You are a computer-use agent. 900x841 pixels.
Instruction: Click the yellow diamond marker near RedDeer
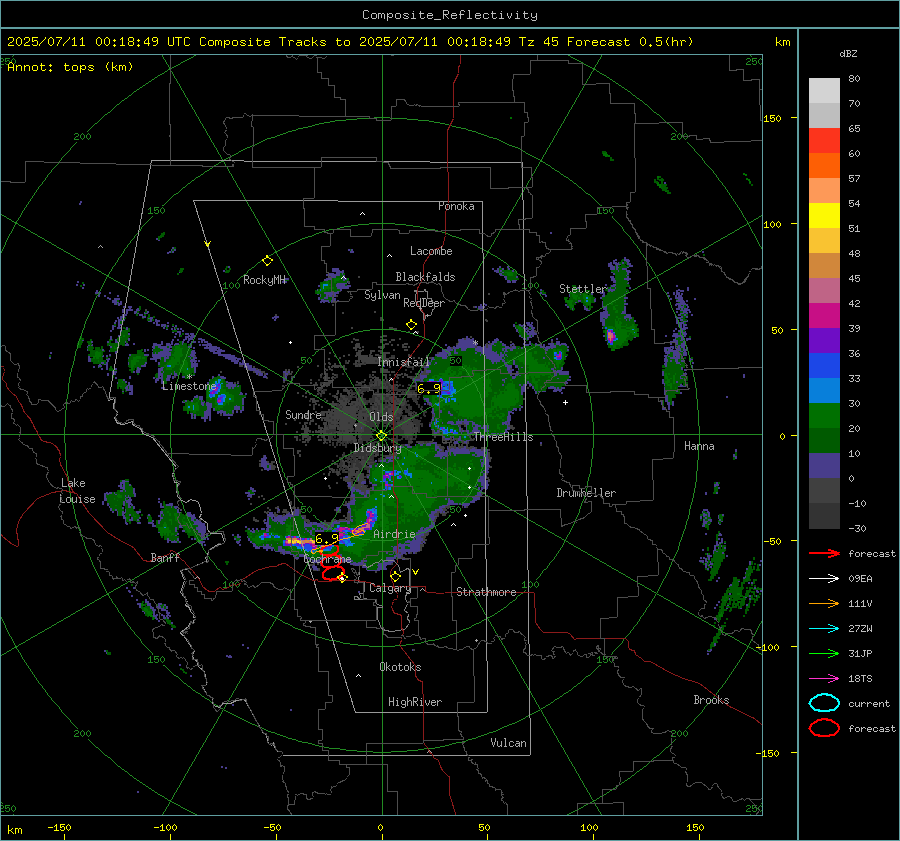411,325
